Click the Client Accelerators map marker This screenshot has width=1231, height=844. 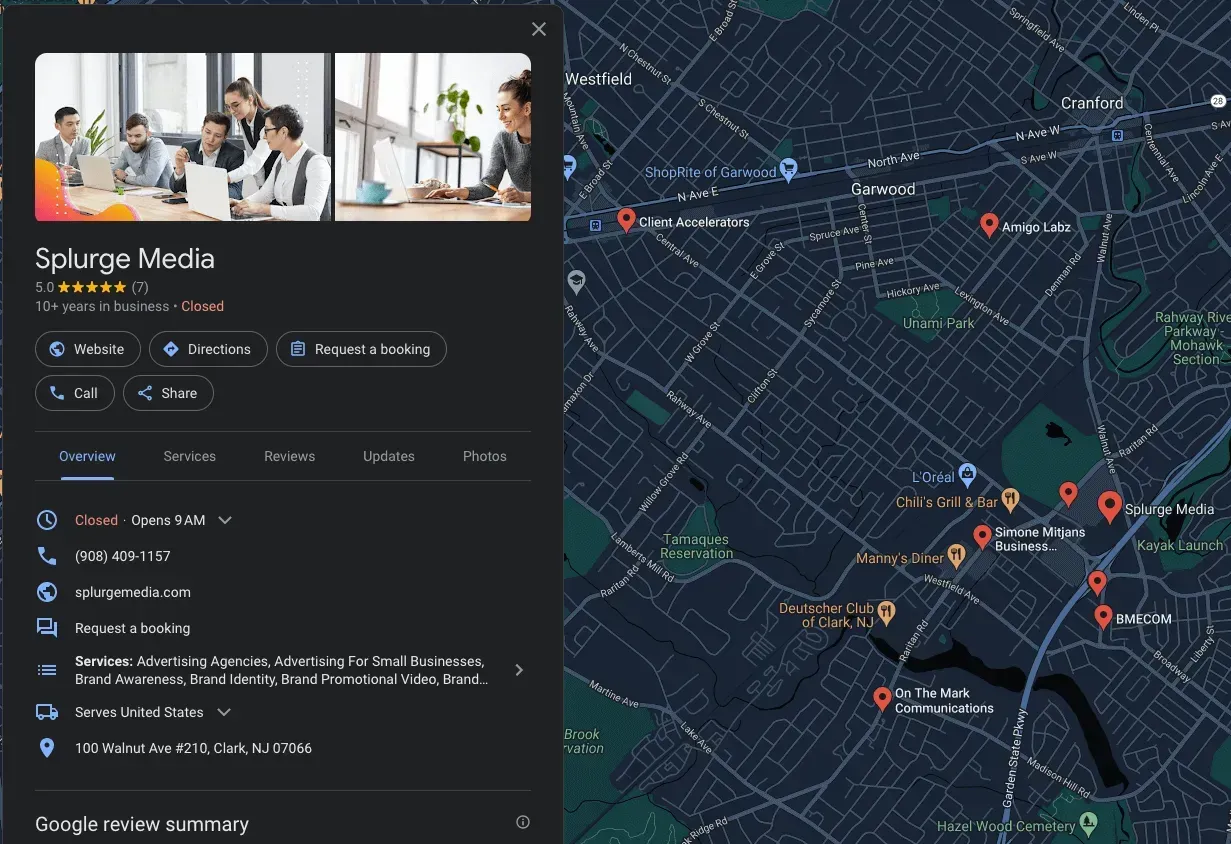pyautogui.click(x=627, y=219)
